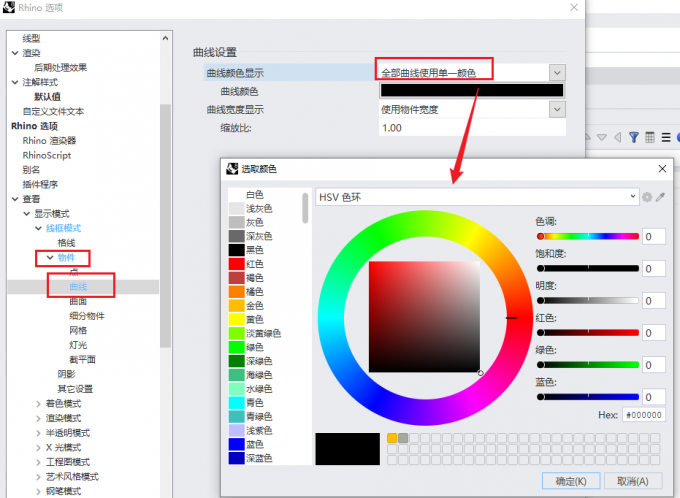Open the hamburger menu icon in background panel
Viewport: 680px width, 498px height.
click(666, 138)
